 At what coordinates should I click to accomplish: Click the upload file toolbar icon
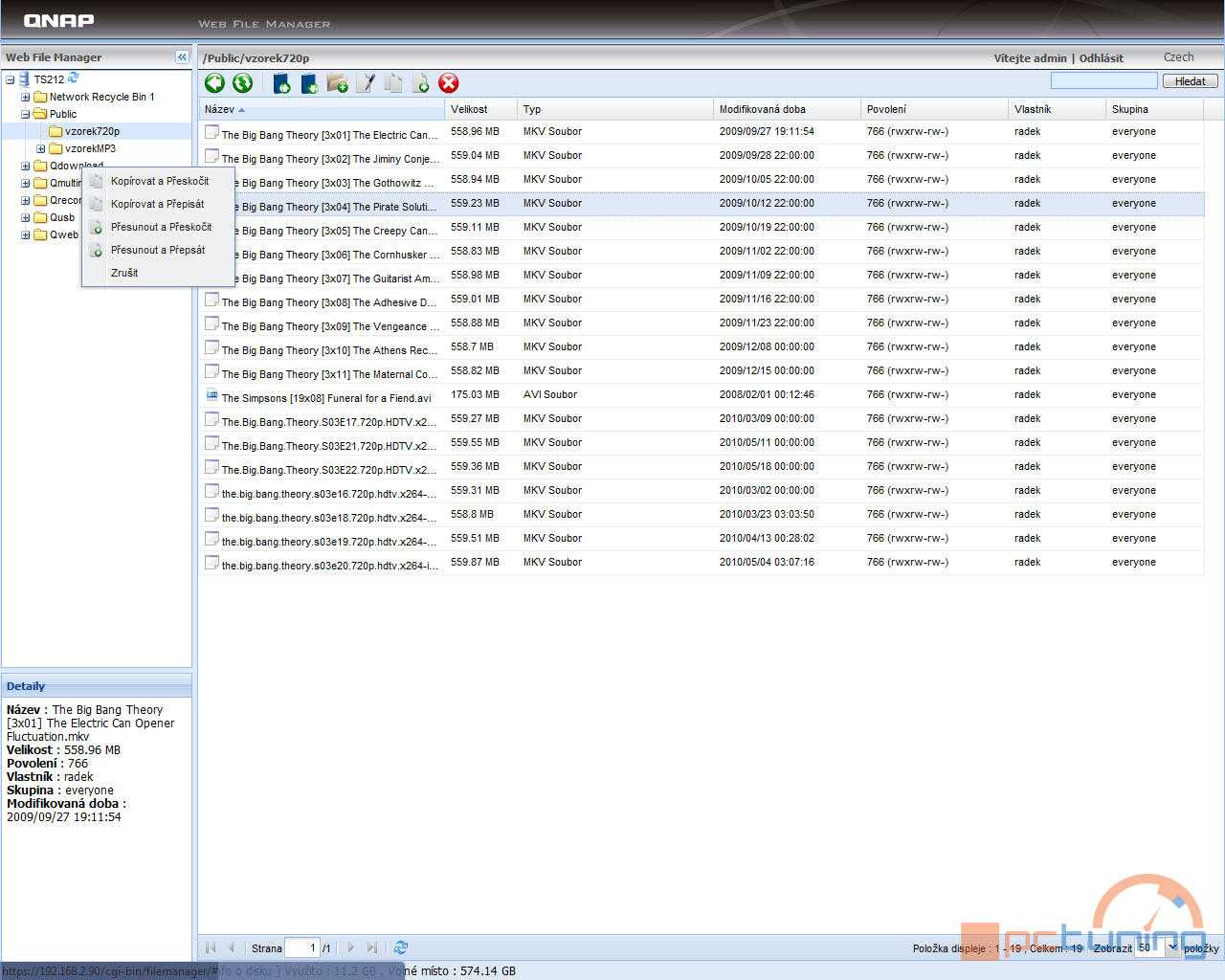[x=281, y=83]
